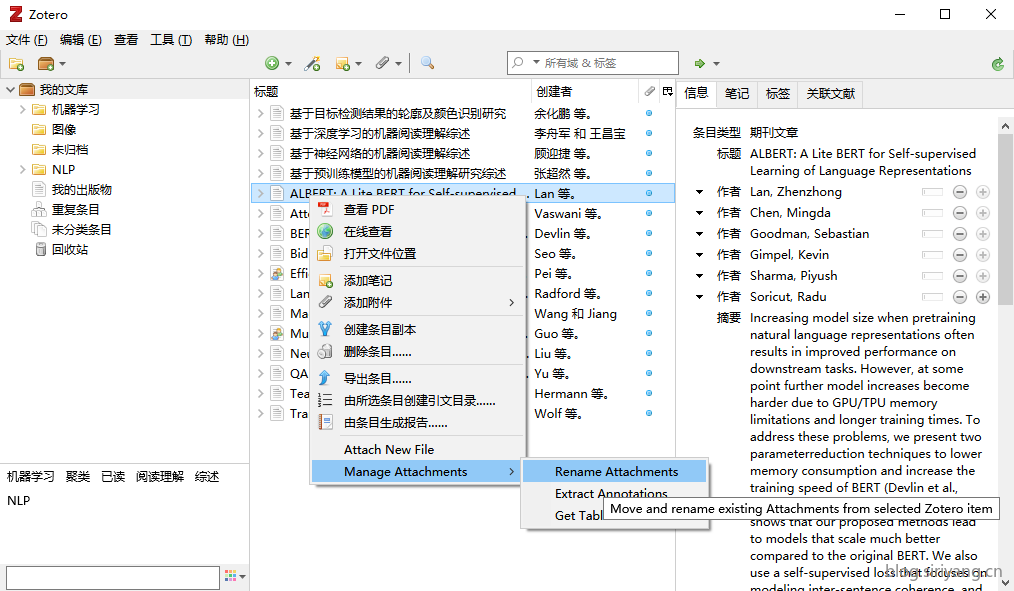Click the New Collection toolbar icon
This screenshot has height=591, width=1014.
tap(16, 63)
